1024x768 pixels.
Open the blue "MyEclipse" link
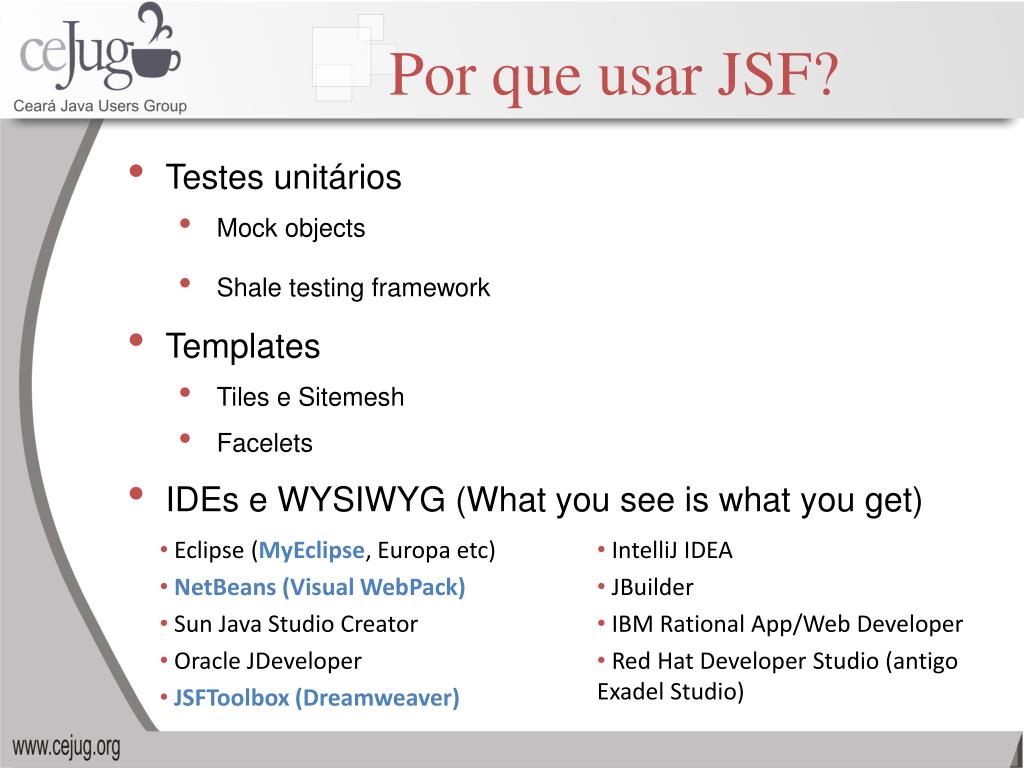click(312, 551)
